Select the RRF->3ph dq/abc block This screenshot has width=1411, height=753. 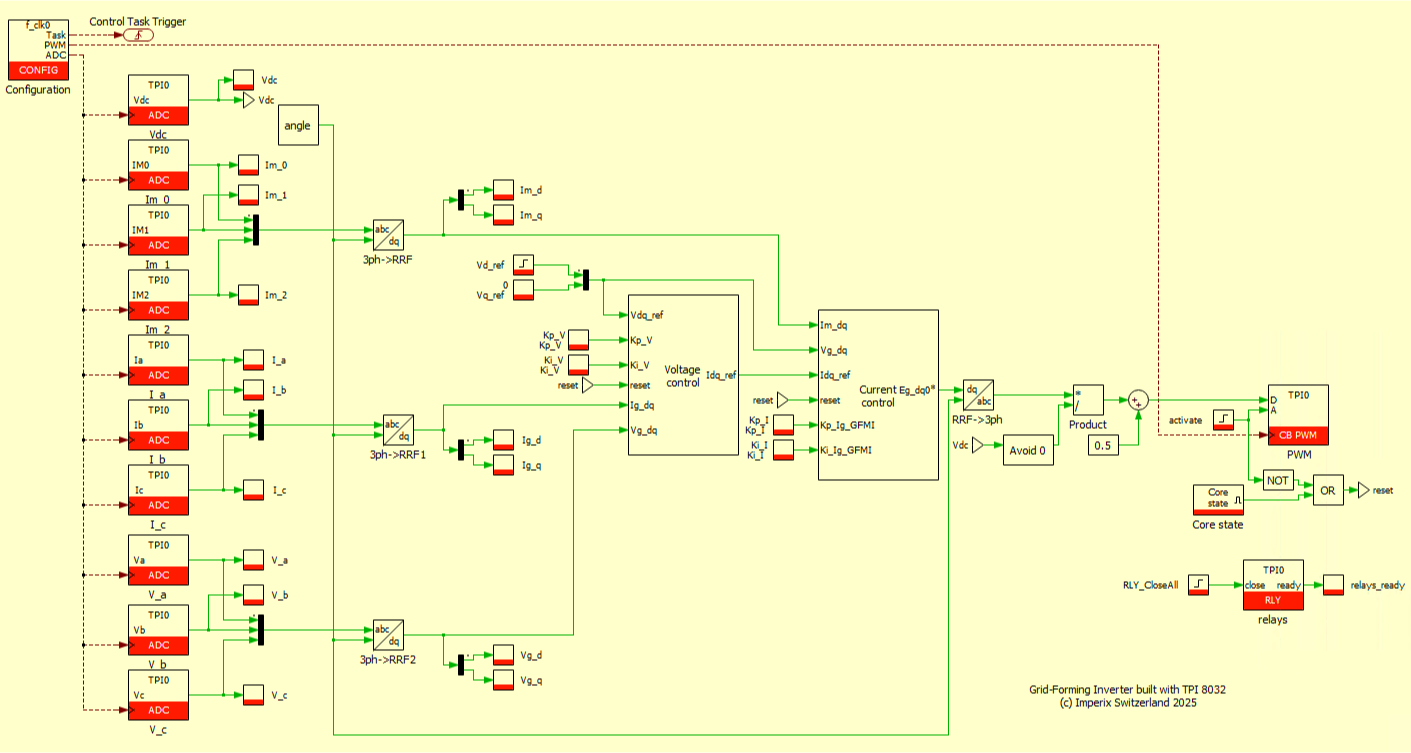[x=977, y=393]
